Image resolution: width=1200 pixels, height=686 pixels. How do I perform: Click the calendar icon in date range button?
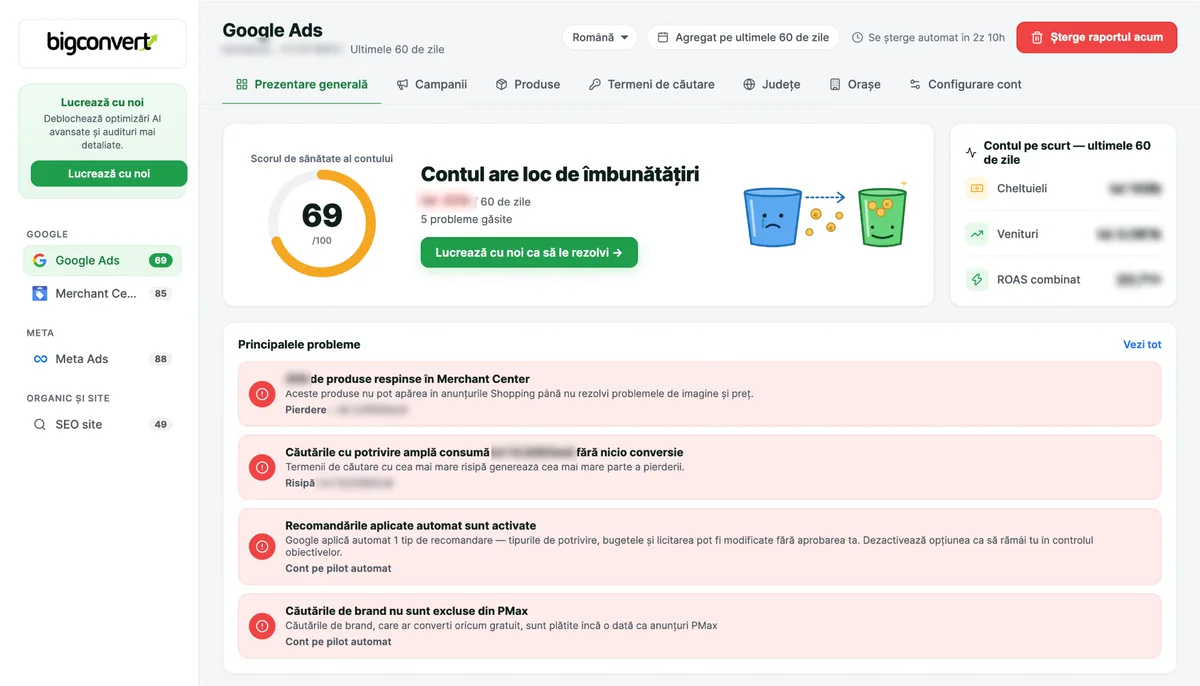pos(663,37)
